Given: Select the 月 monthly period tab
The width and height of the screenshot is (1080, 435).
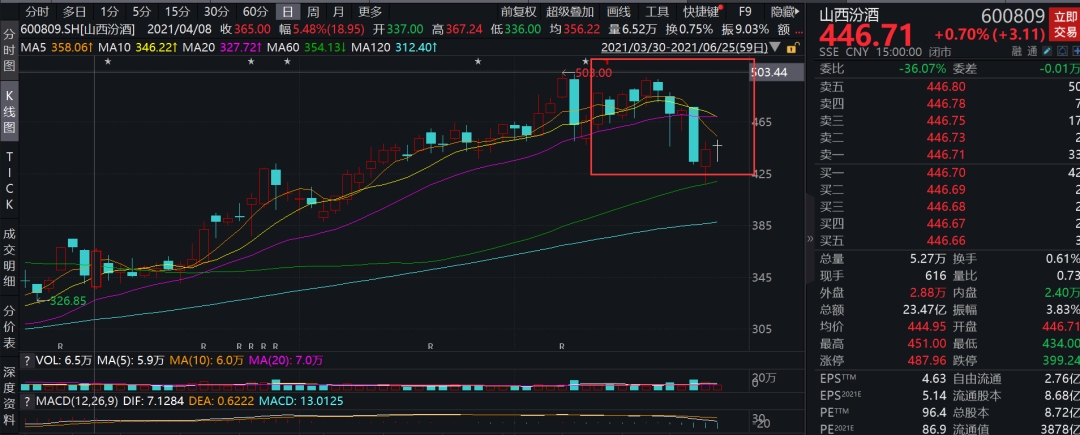Looking at the screenshot, I should [x=338, y=11].
